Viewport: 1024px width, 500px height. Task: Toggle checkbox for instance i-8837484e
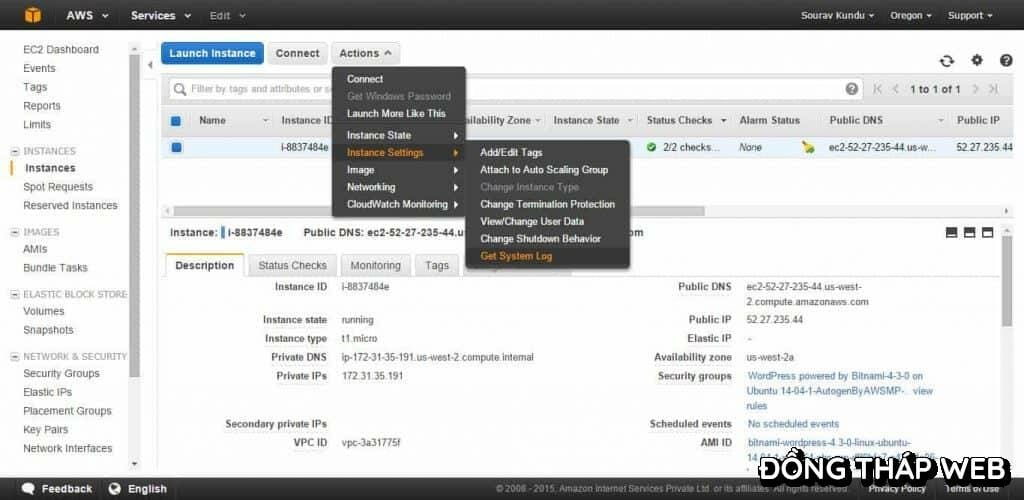[176, 148]
